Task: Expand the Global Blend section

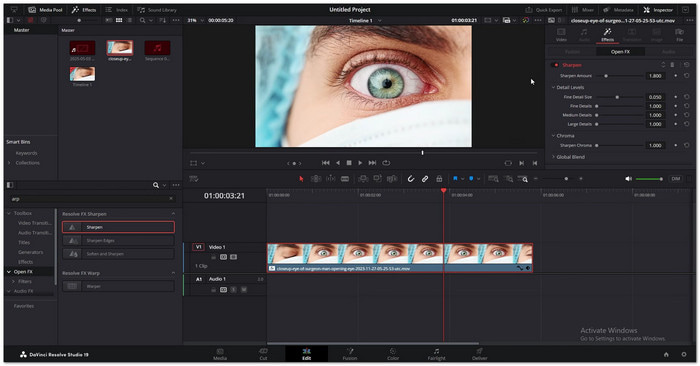Action: (x=554, y=157)
